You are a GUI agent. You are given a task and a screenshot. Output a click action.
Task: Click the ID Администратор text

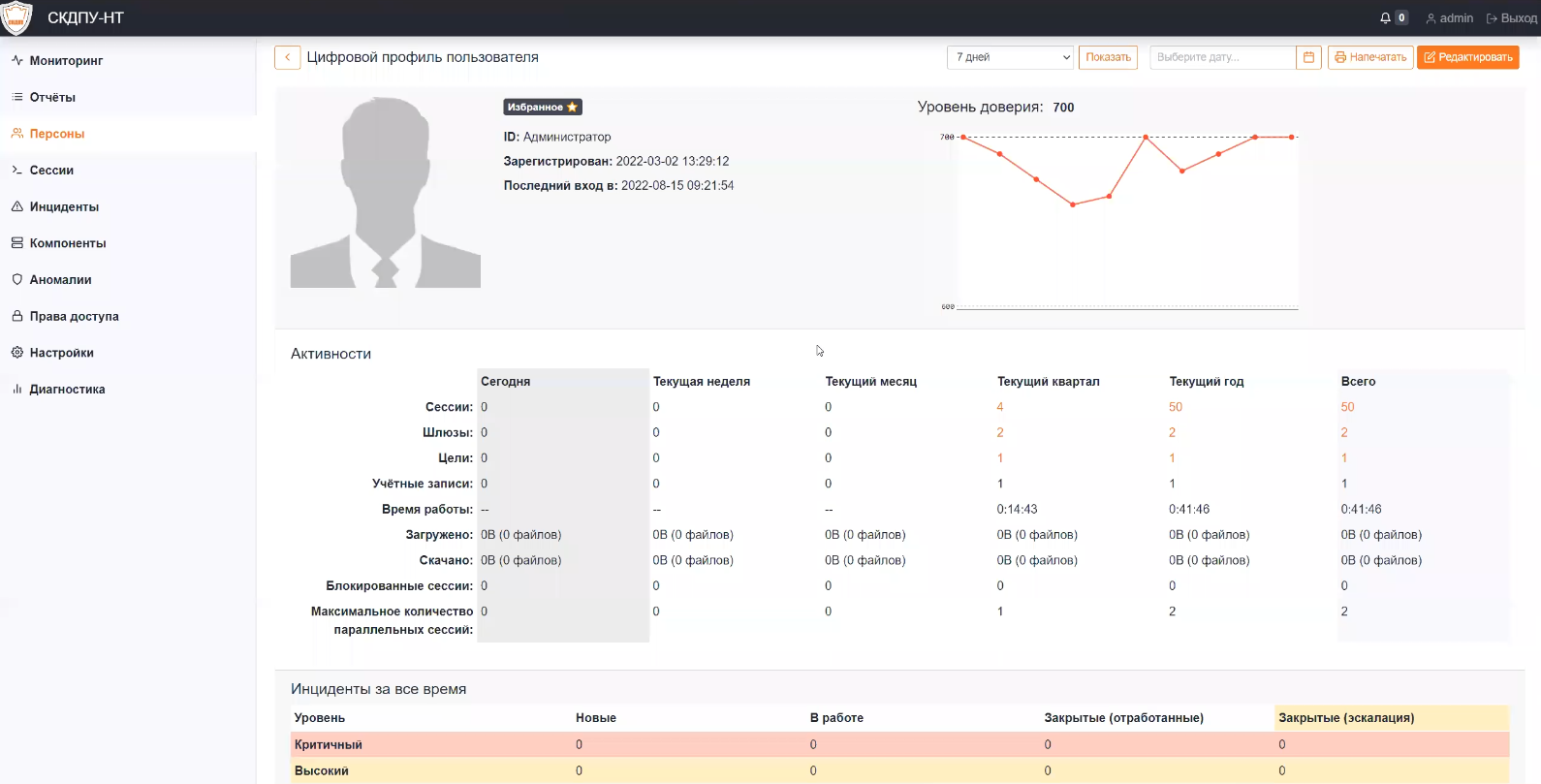[557, 137]
